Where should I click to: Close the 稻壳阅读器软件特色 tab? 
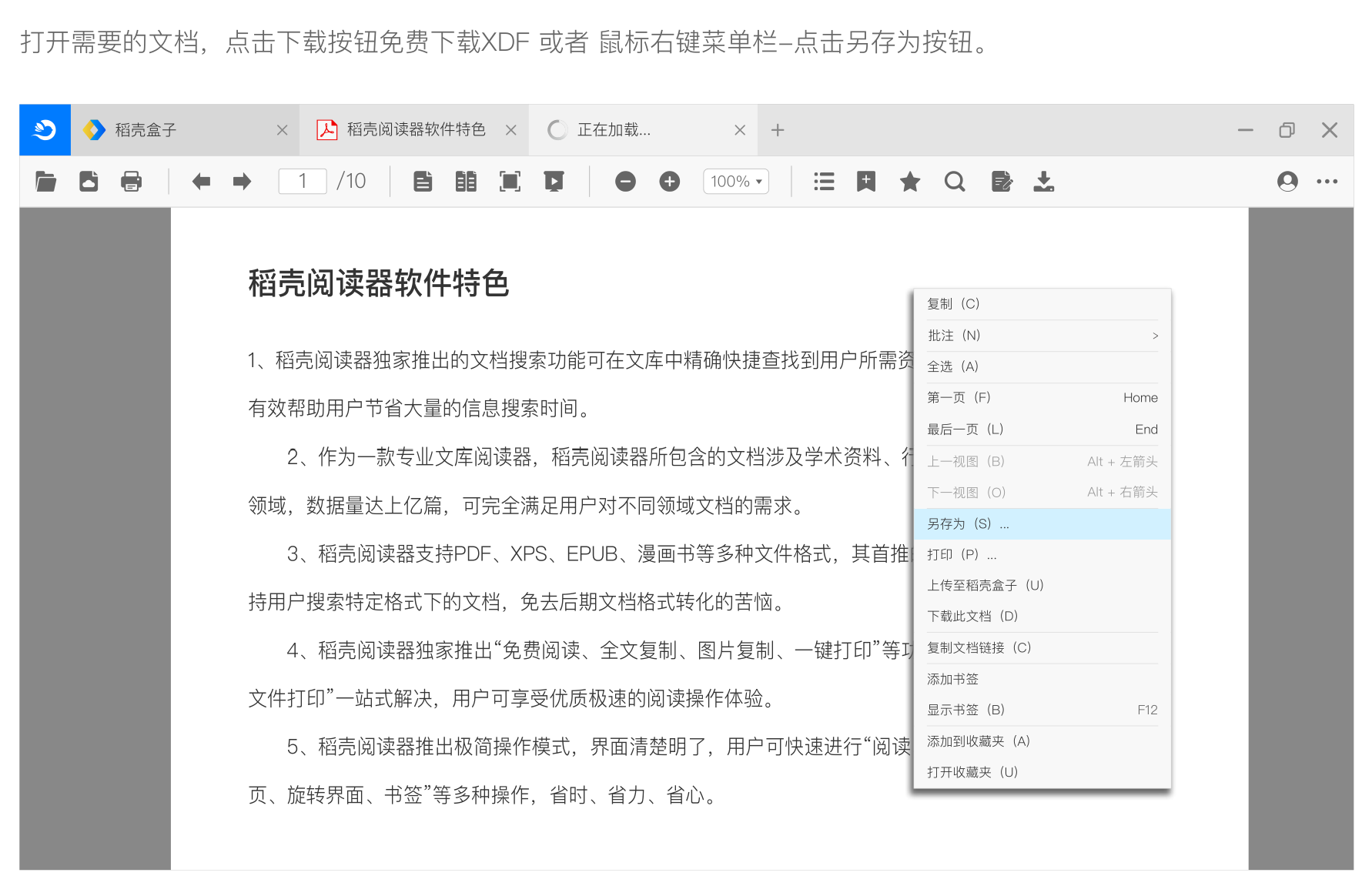(510, 130)
